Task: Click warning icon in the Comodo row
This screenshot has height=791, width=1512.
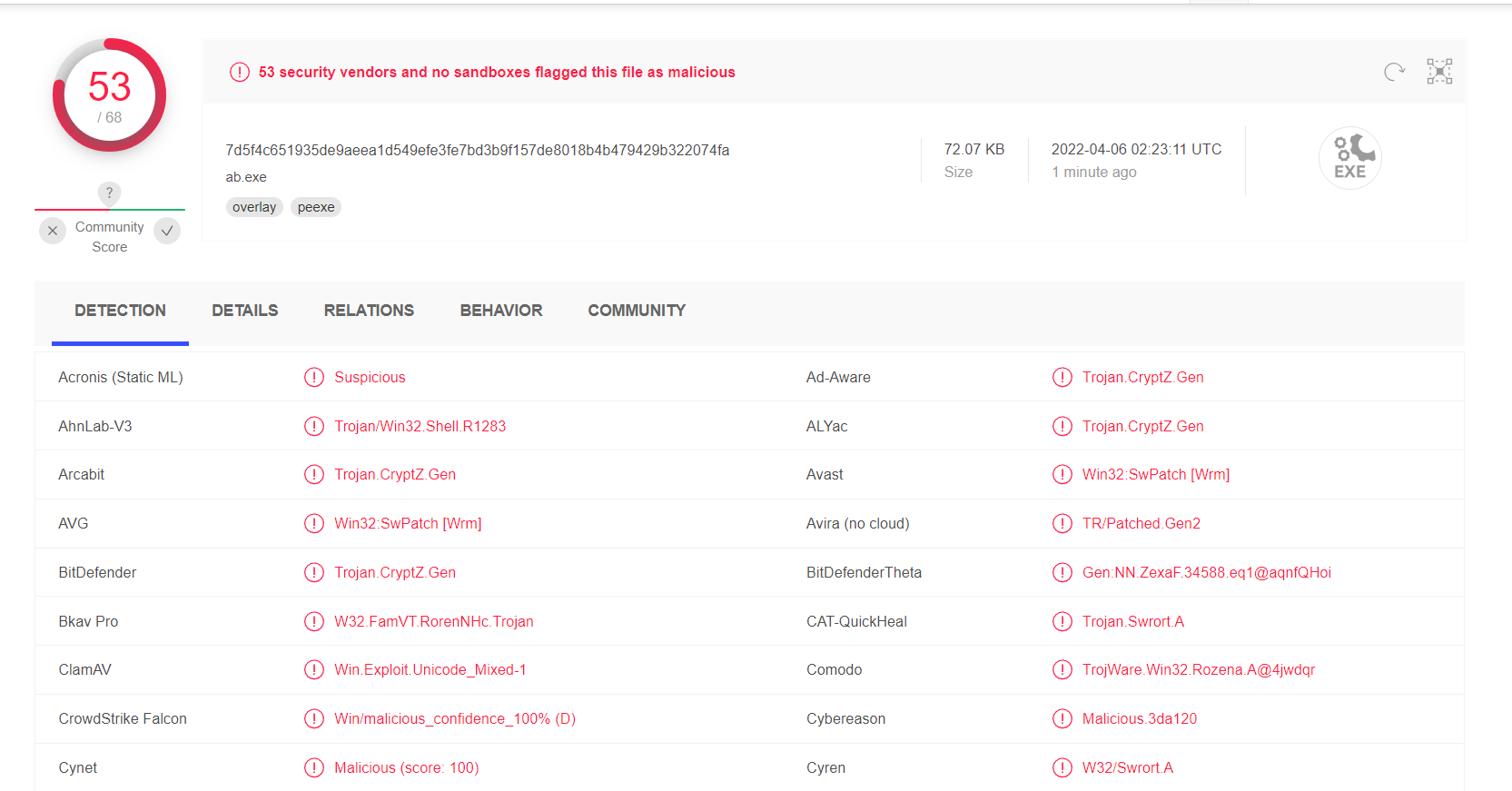Action: (x=1062, y=669)
